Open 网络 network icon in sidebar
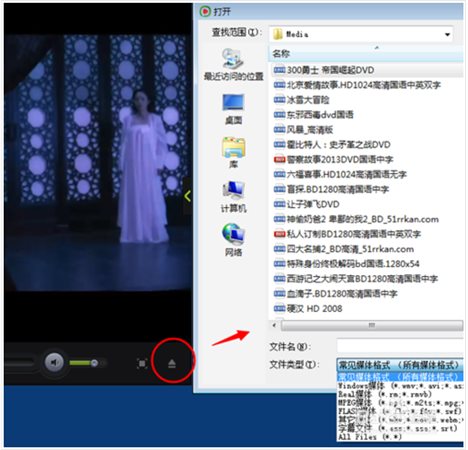 pos(233,240)
